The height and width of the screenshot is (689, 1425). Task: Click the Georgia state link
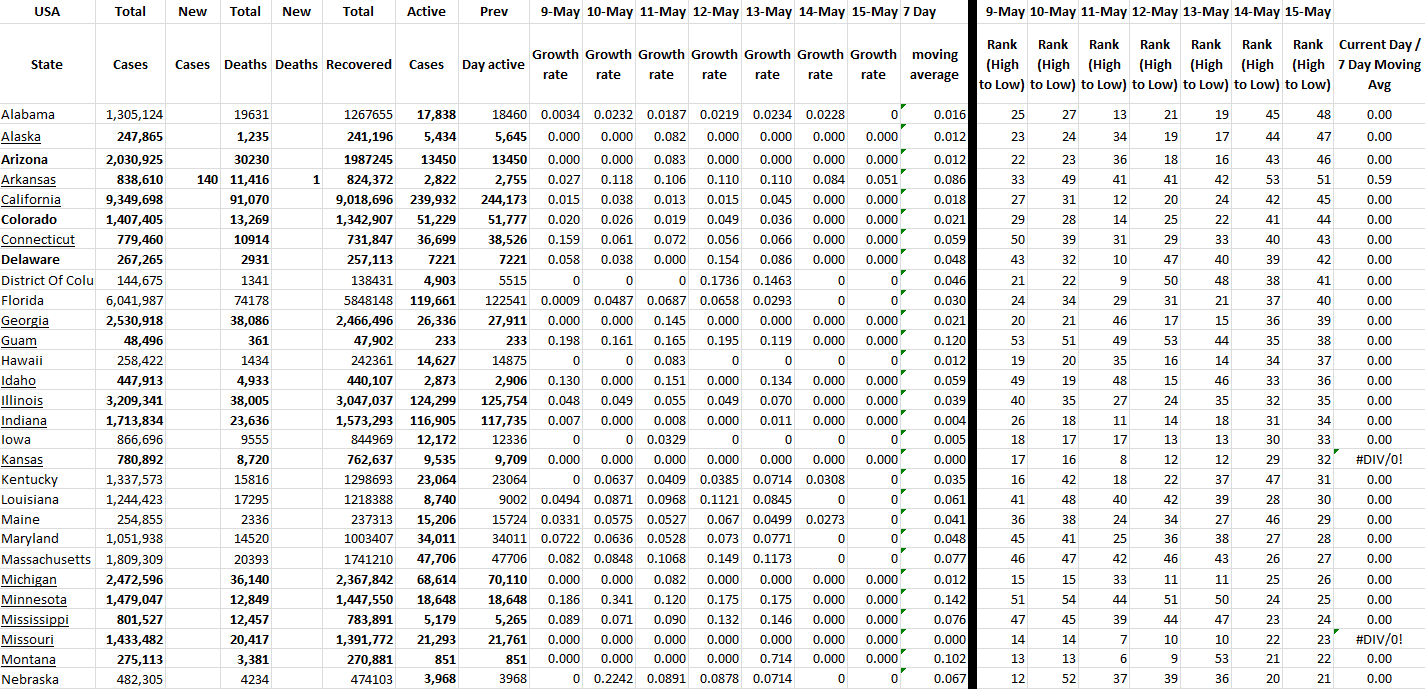24,320
